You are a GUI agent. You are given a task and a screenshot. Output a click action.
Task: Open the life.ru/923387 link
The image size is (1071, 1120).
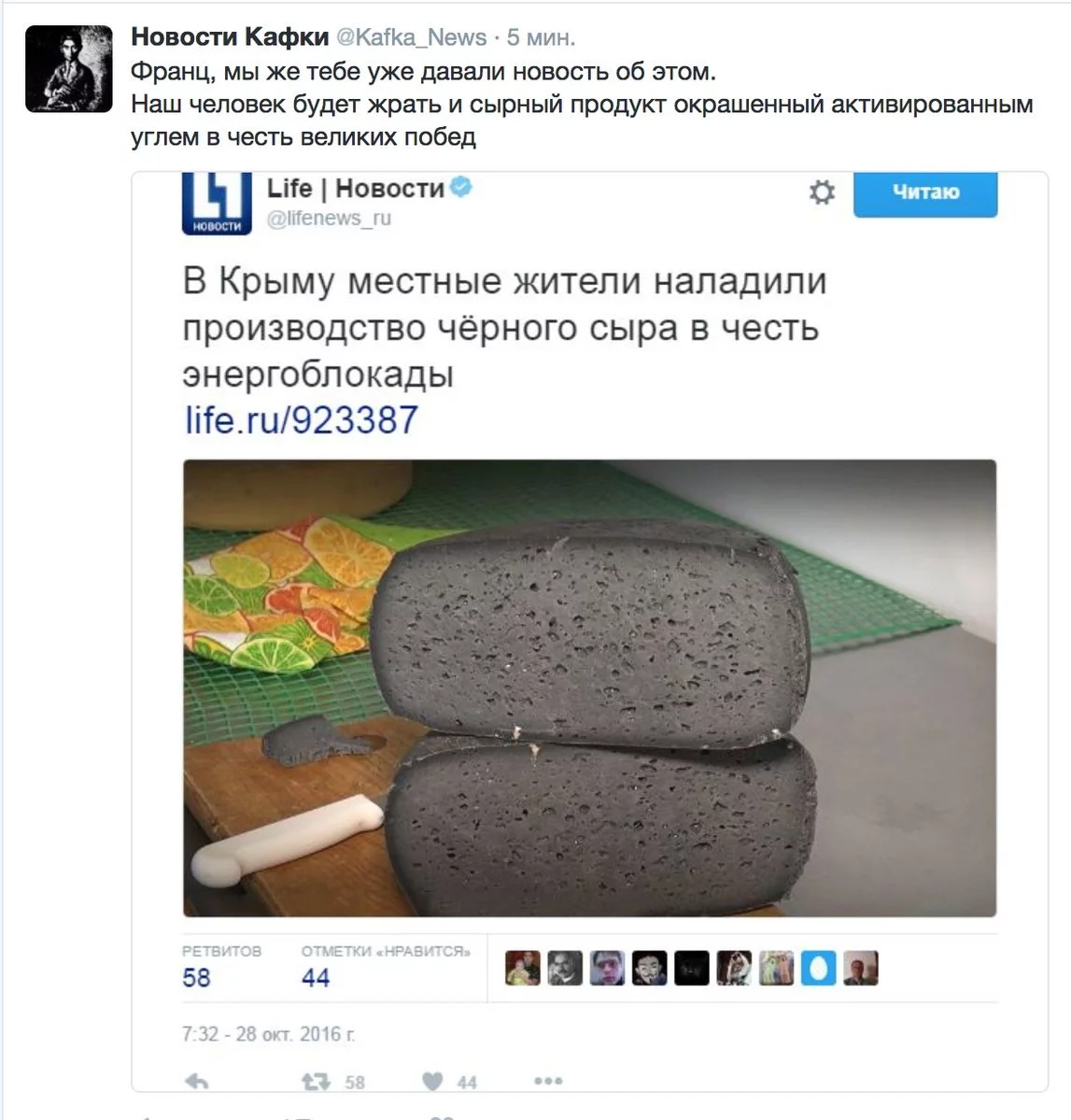click(x=302, y=420)
